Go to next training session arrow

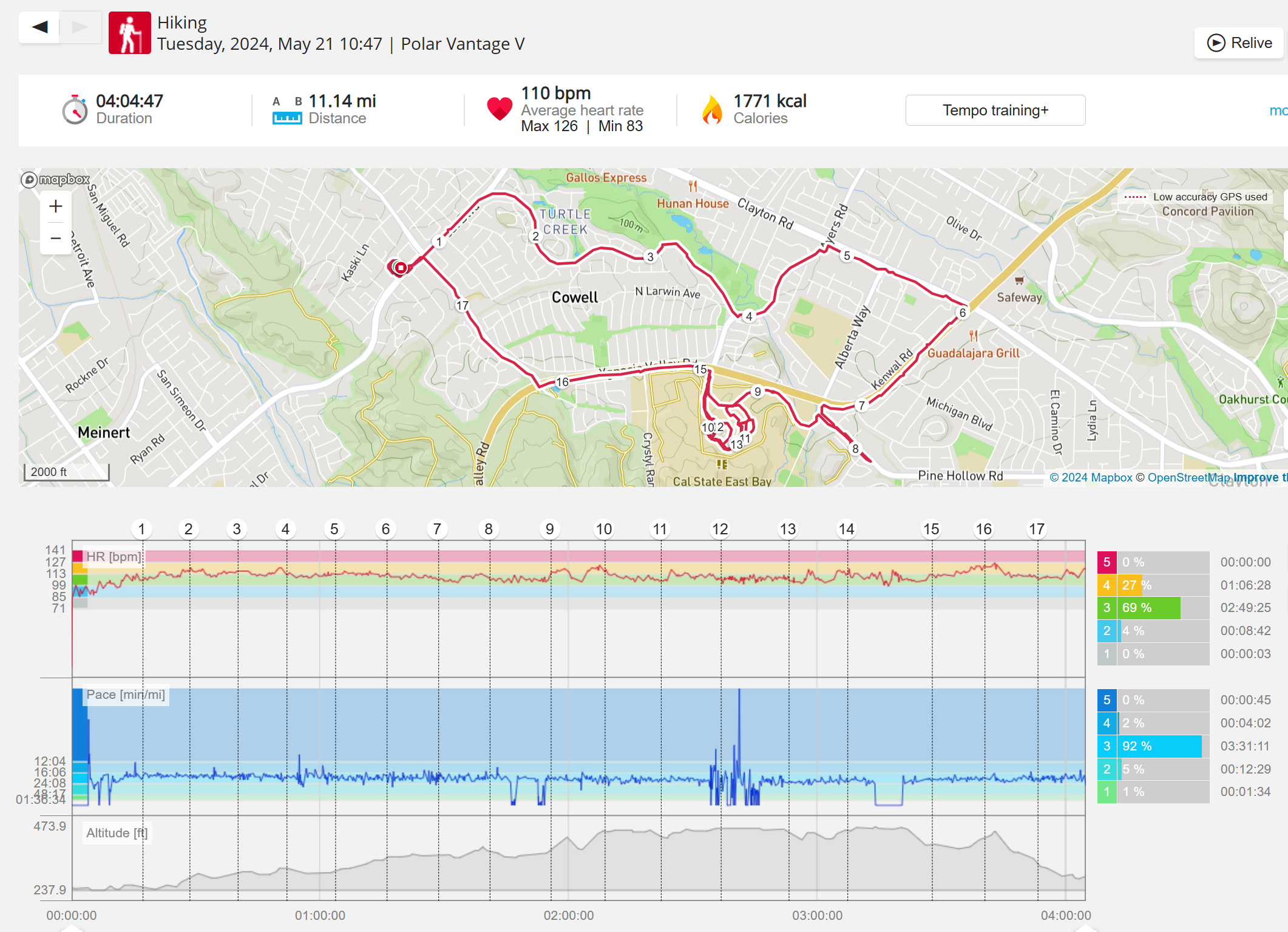80,27
